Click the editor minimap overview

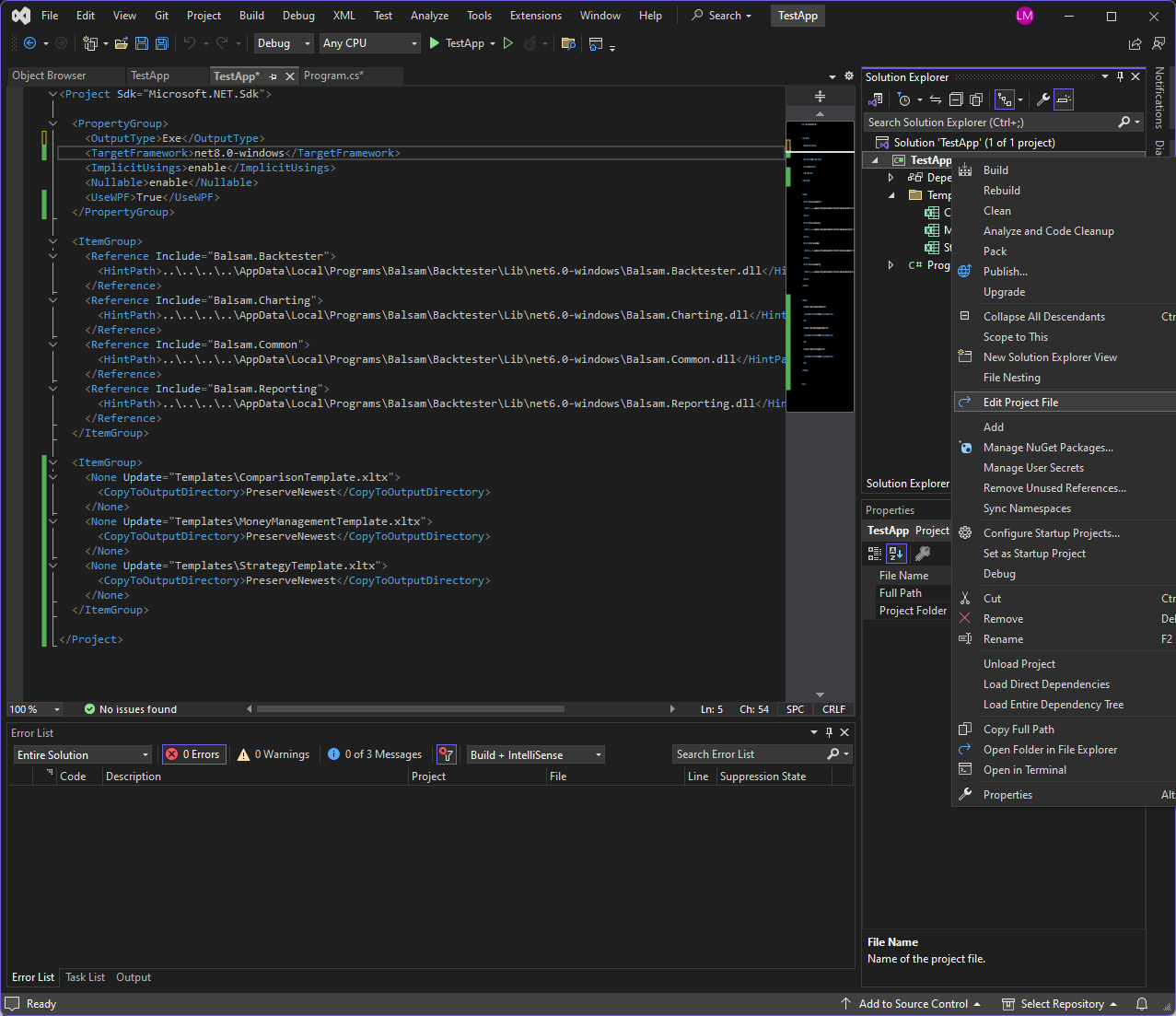820,266
